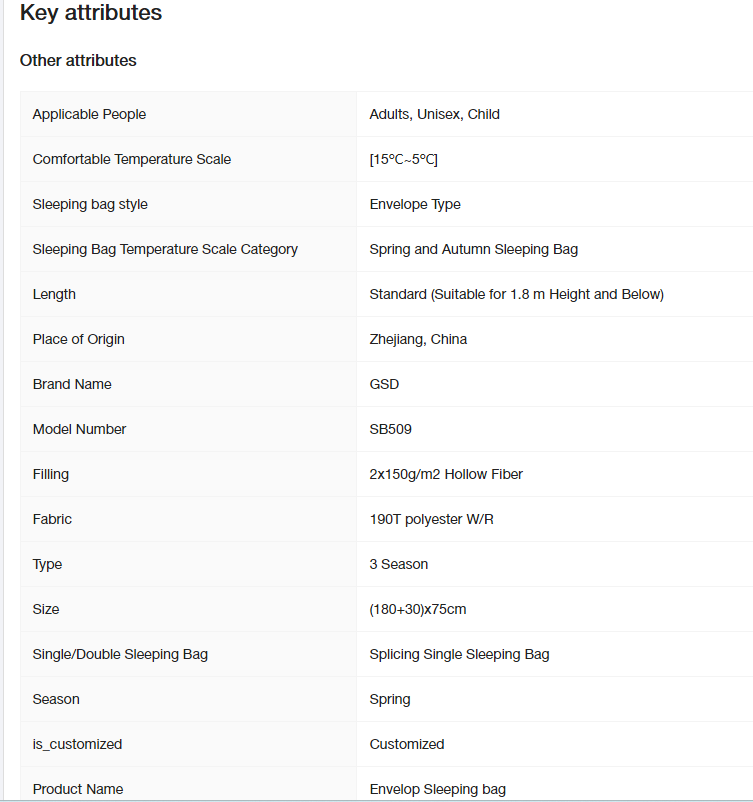The image size is (753, 802).
Task: Select the Other attributes subheading
Action: click(x=78, y=60)
